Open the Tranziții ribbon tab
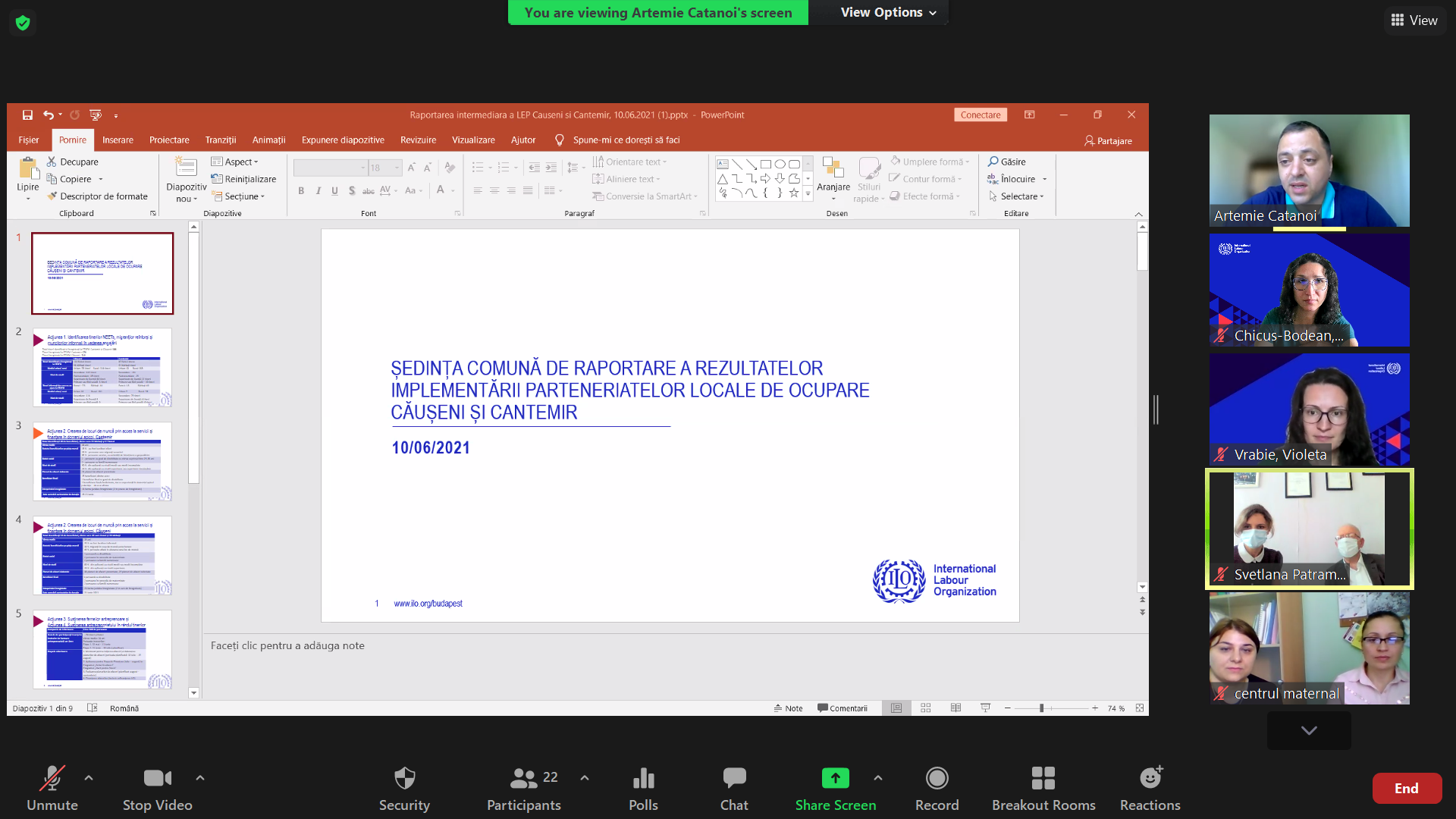Viewport: 1456px width, 819px height. pyautogui.click(x=220, y=140)
